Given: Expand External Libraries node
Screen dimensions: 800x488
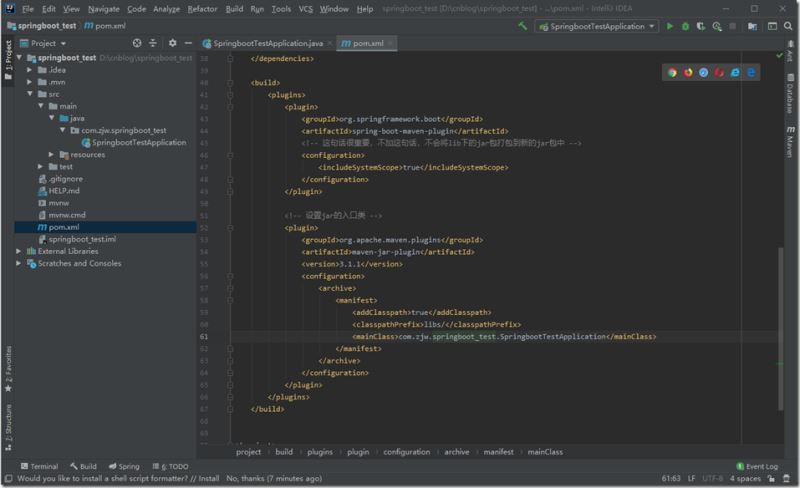Looking at the screenshot, I should [19, 251].
